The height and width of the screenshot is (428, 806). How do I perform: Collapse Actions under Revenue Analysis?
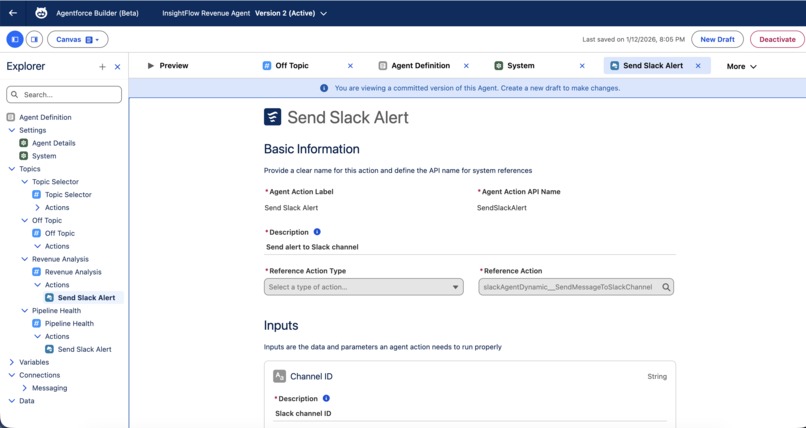tap(38, 285)
